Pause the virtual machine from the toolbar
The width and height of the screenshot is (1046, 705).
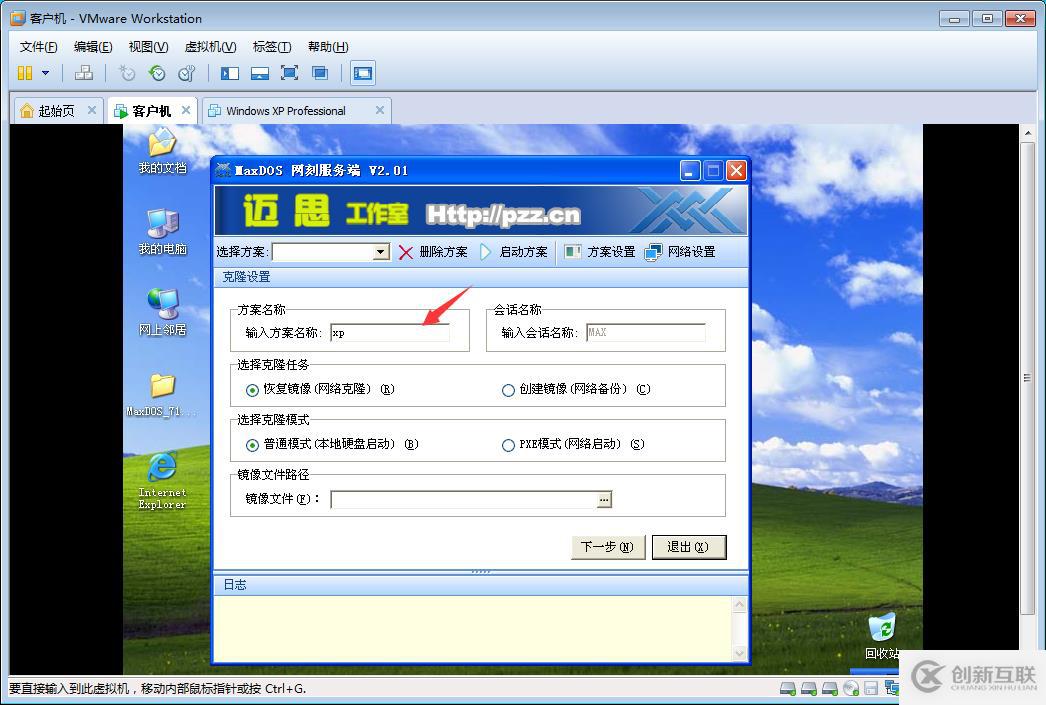click(x=25, y=73)
